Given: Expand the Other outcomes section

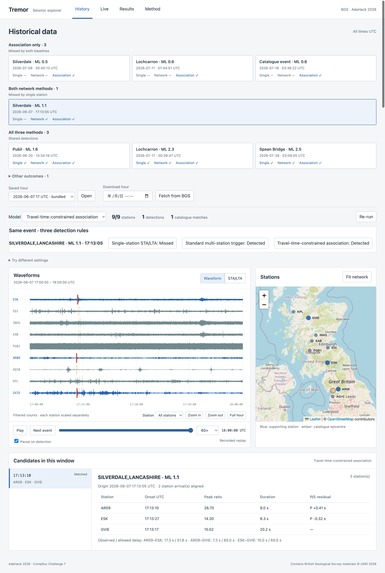Looking at the screenshot, I should (x=28, y=176).
